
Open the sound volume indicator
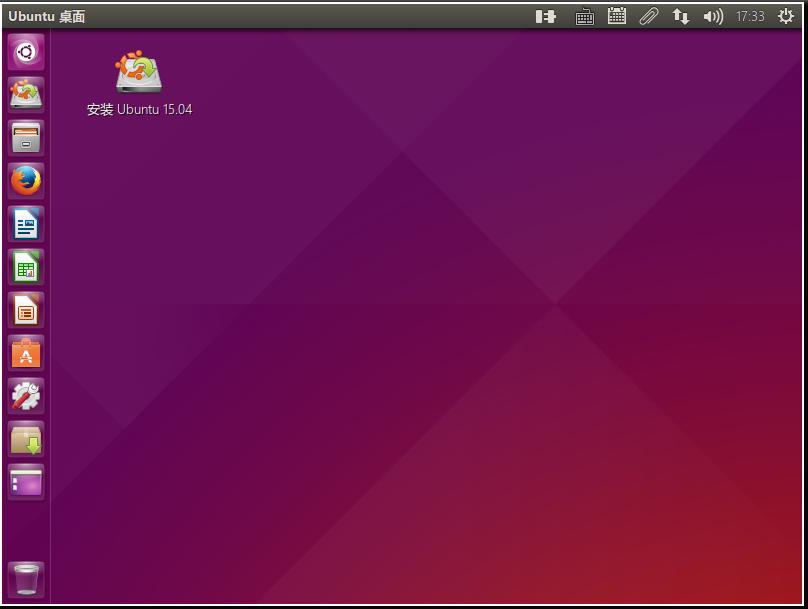(713, 16)
